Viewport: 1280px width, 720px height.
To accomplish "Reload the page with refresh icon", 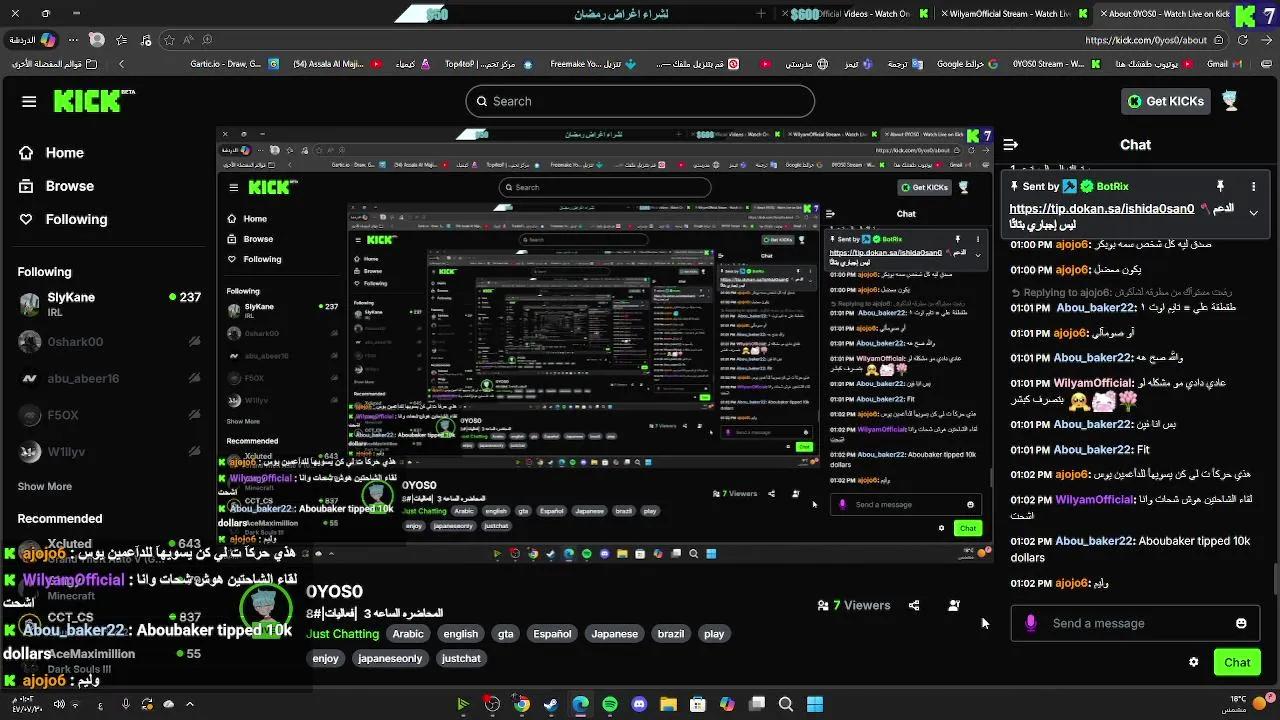I will [1243, 40].
